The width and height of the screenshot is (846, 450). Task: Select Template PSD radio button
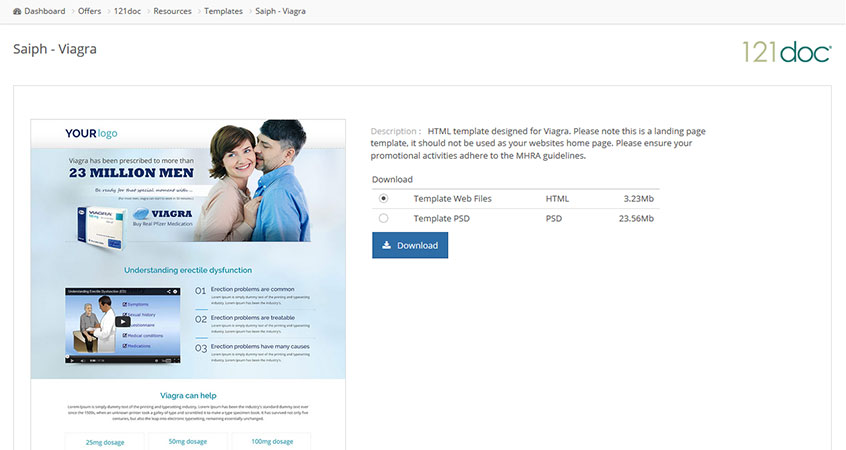click(383, 219)
